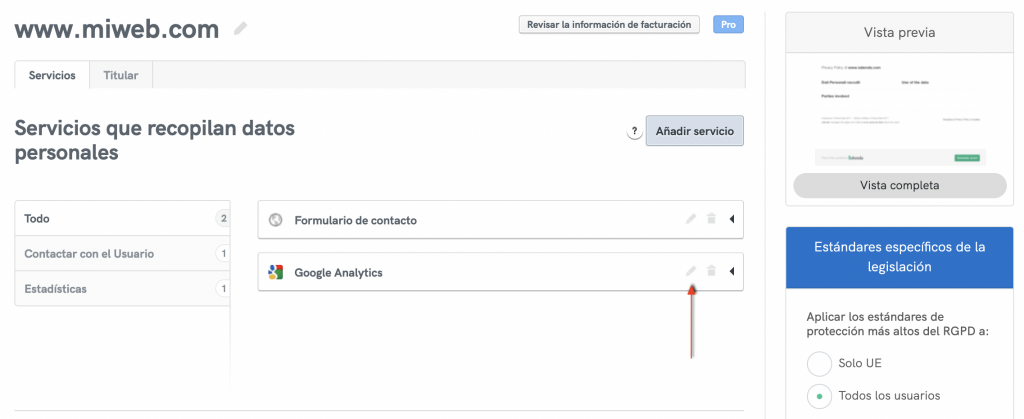The height and width of the screenshot is (419, 1024).
Task: Click Revisar la información de facturación
Action: click(x=609, y=25)
